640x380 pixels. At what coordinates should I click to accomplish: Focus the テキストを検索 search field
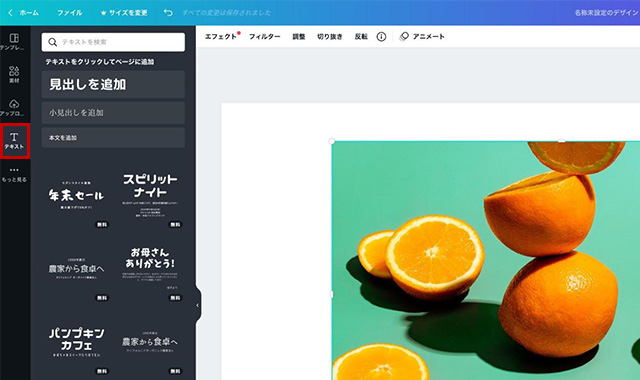point(113,42)
